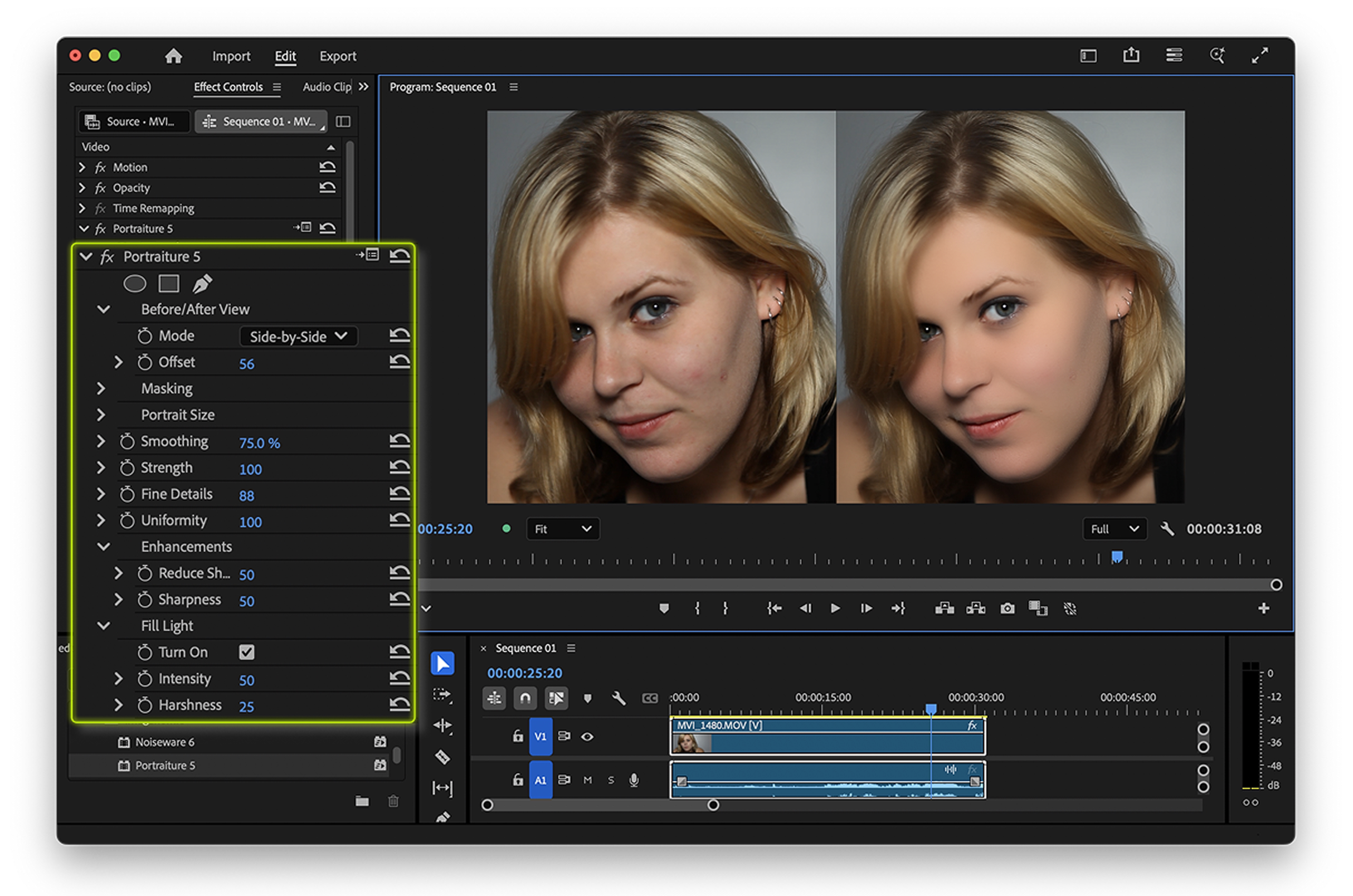Reset the Smoothing parameter
This screenshot has height=896, width=1353.
coord(400,441)
